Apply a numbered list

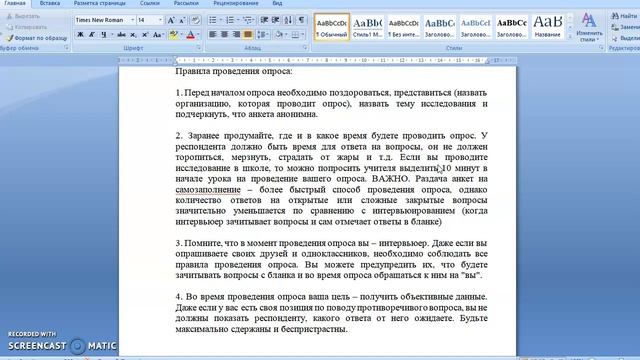(230, 20)
